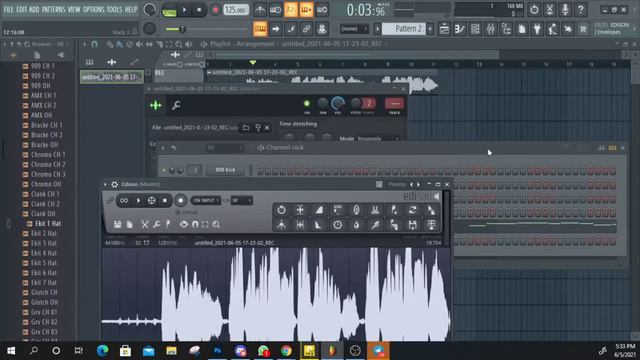Toggle the 808 Kick channel mute LED
640x360 pixels.
(164, 170)
